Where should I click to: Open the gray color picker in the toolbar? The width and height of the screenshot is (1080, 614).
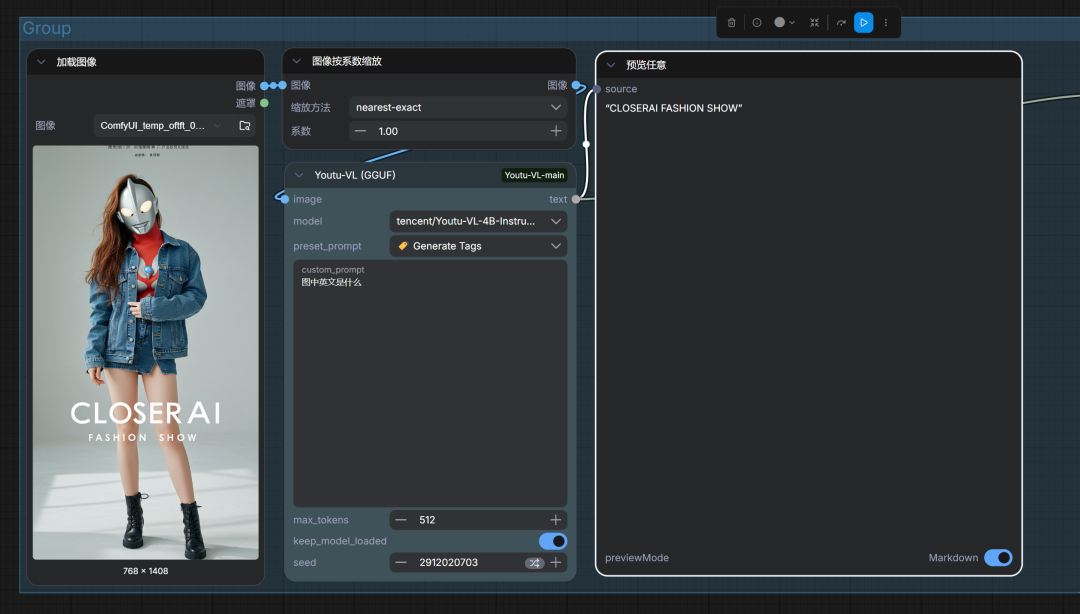(784, 23)
